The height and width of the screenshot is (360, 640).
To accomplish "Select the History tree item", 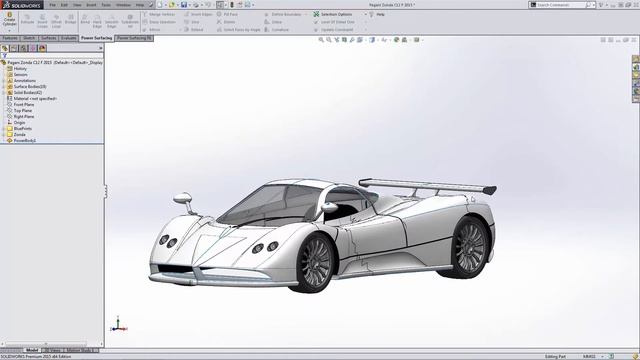I will pyautogui.click(x=17, y=69).
